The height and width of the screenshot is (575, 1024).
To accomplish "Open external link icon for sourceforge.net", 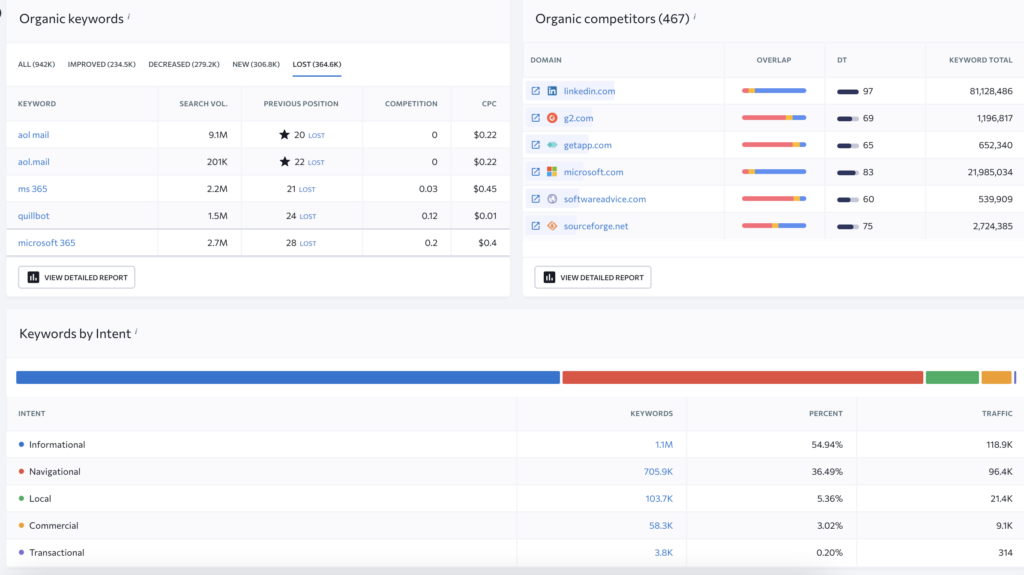I will 536,226.
